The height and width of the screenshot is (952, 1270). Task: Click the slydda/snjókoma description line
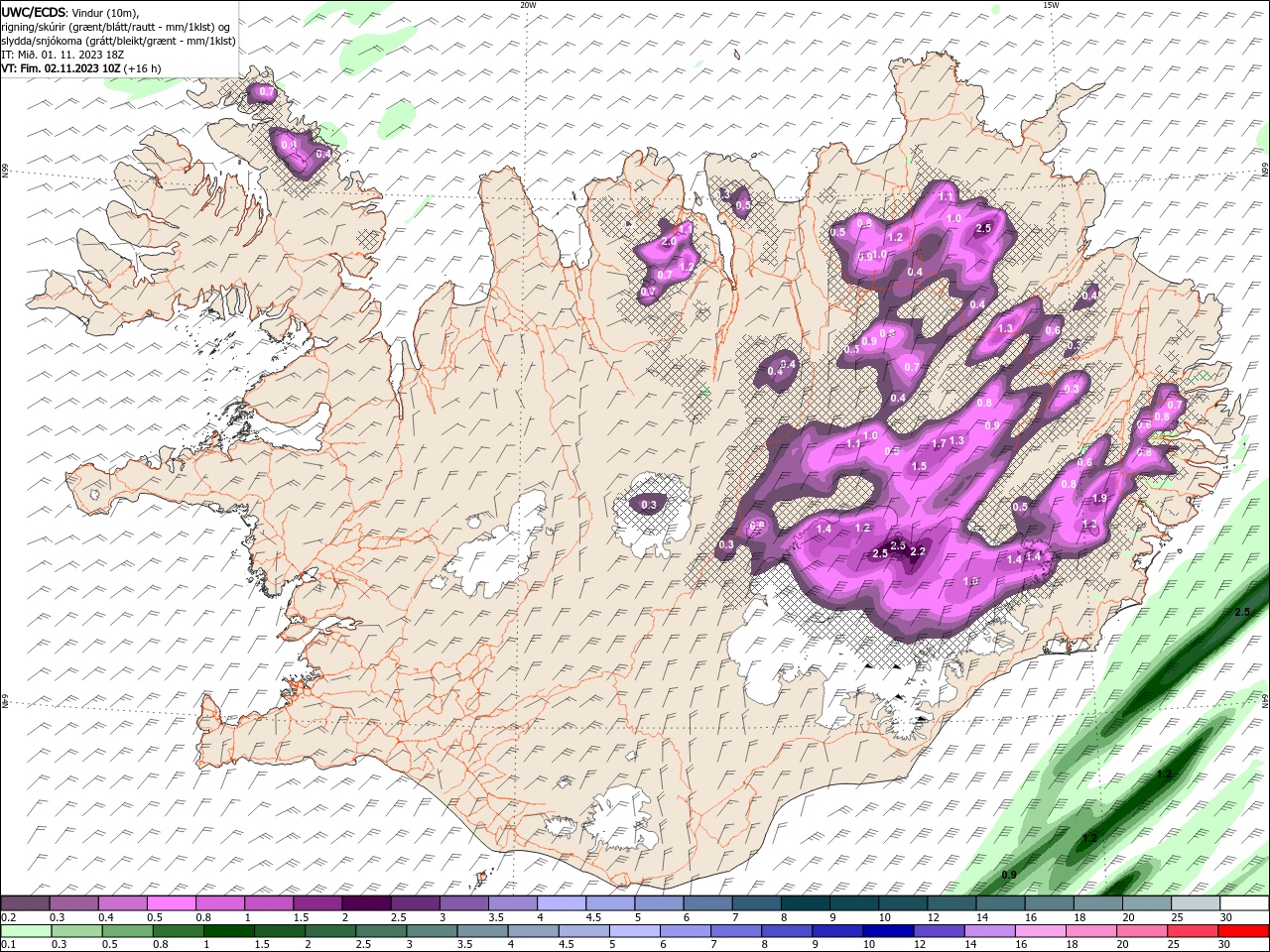[118, 41]
